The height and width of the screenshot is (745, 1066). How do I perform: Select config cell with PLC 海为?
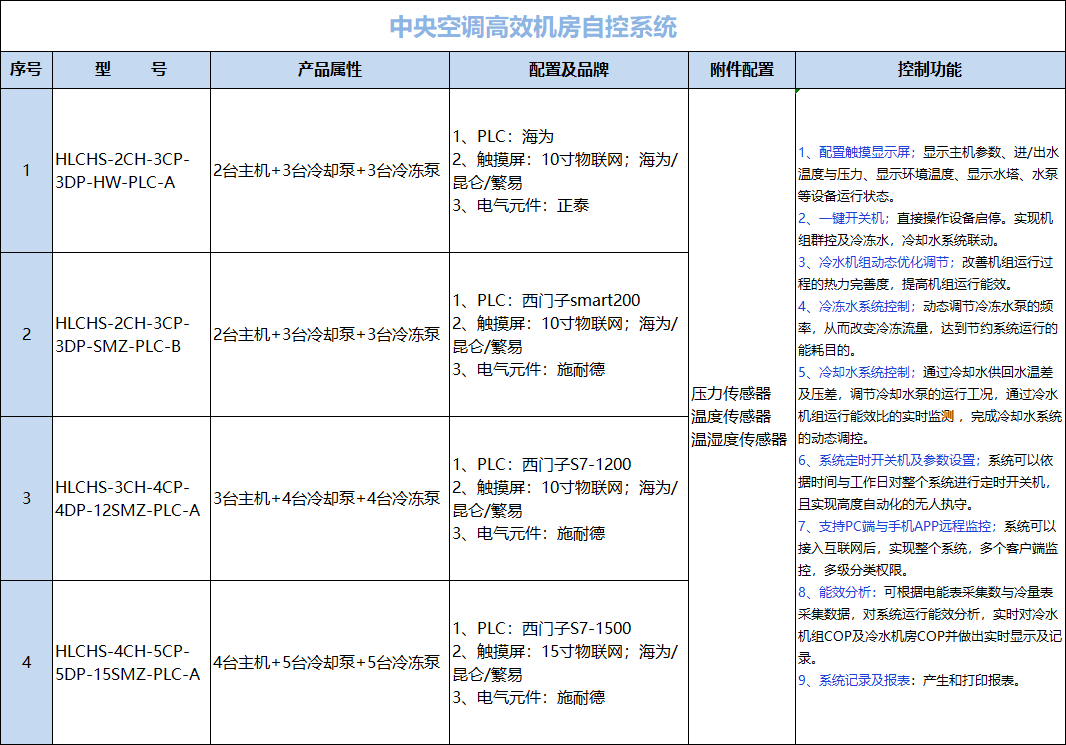pos(568,170)
